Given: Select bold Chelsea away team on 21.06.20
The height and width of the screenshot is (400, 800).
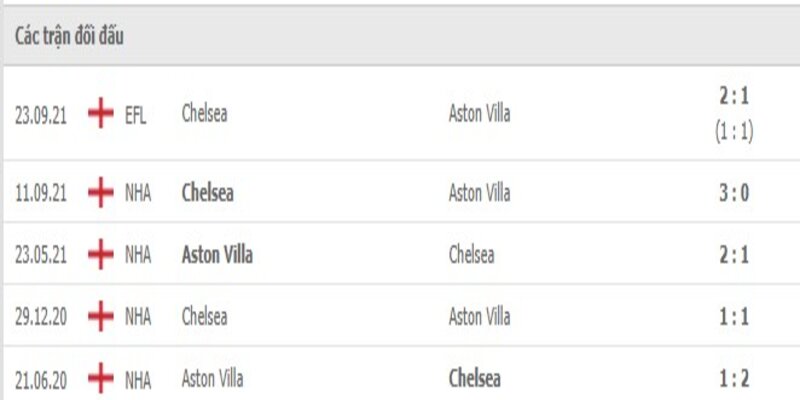Looking at the screenshot, I should [475, 379].
